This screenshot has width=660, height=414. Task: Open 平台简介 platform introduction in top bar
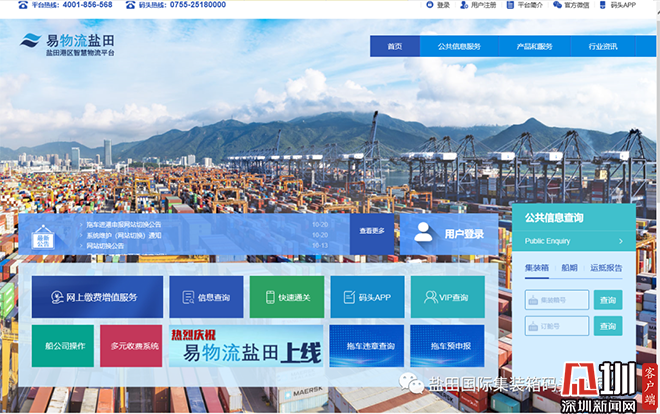[x=524, y=5]
